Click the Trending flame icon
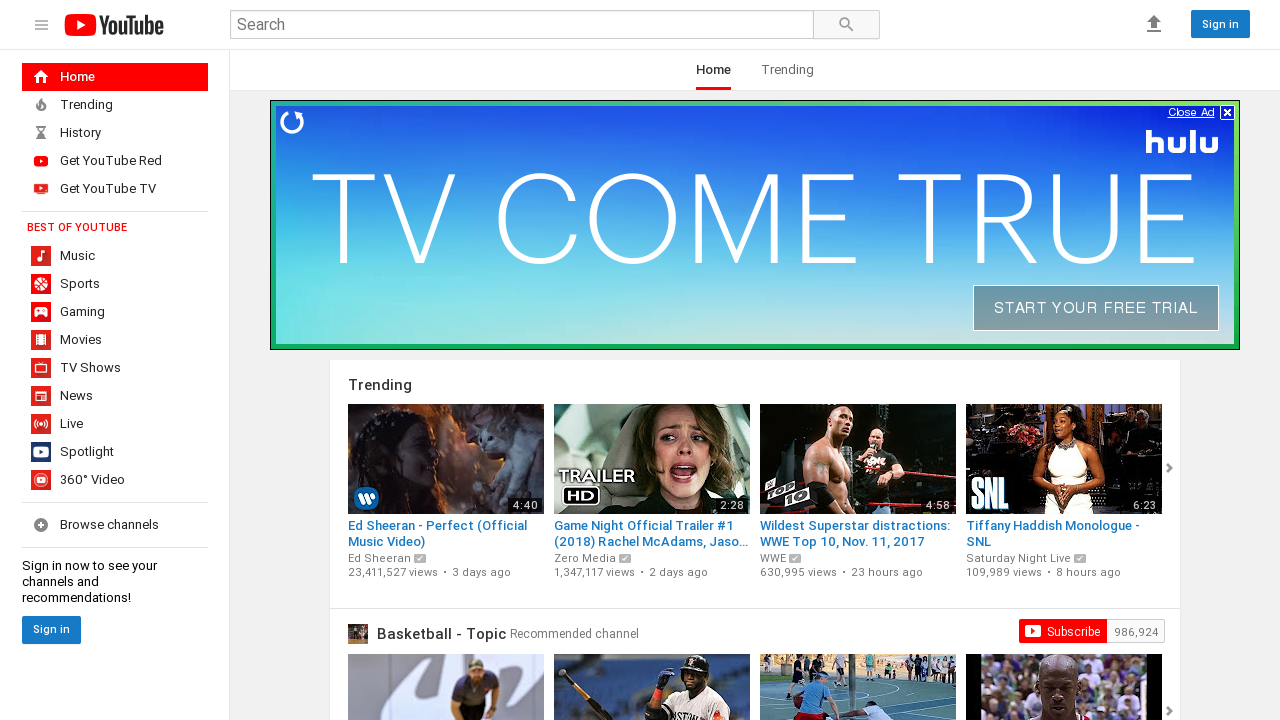 pyautogui.click(x=41, y=105)
